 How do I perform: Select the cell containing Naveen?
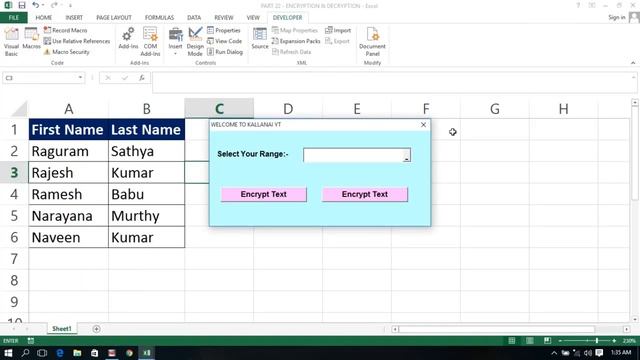[69, 238]
